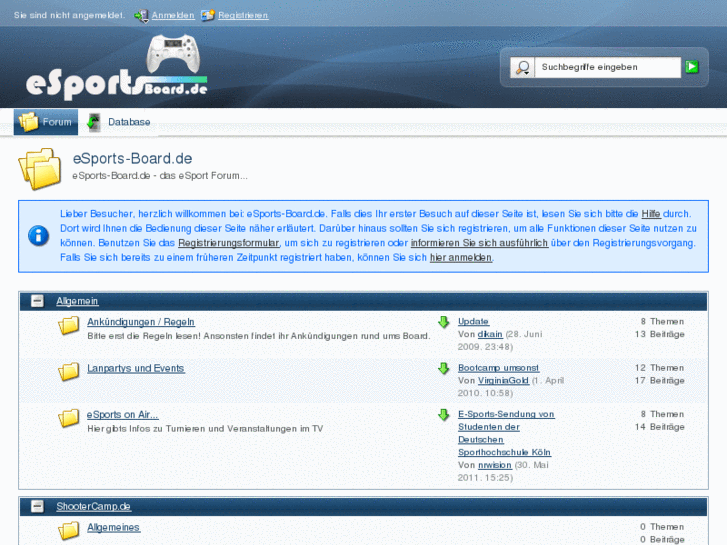Click the register icon beside Registrieren
The image size is (727, 545).
[208, 15]
